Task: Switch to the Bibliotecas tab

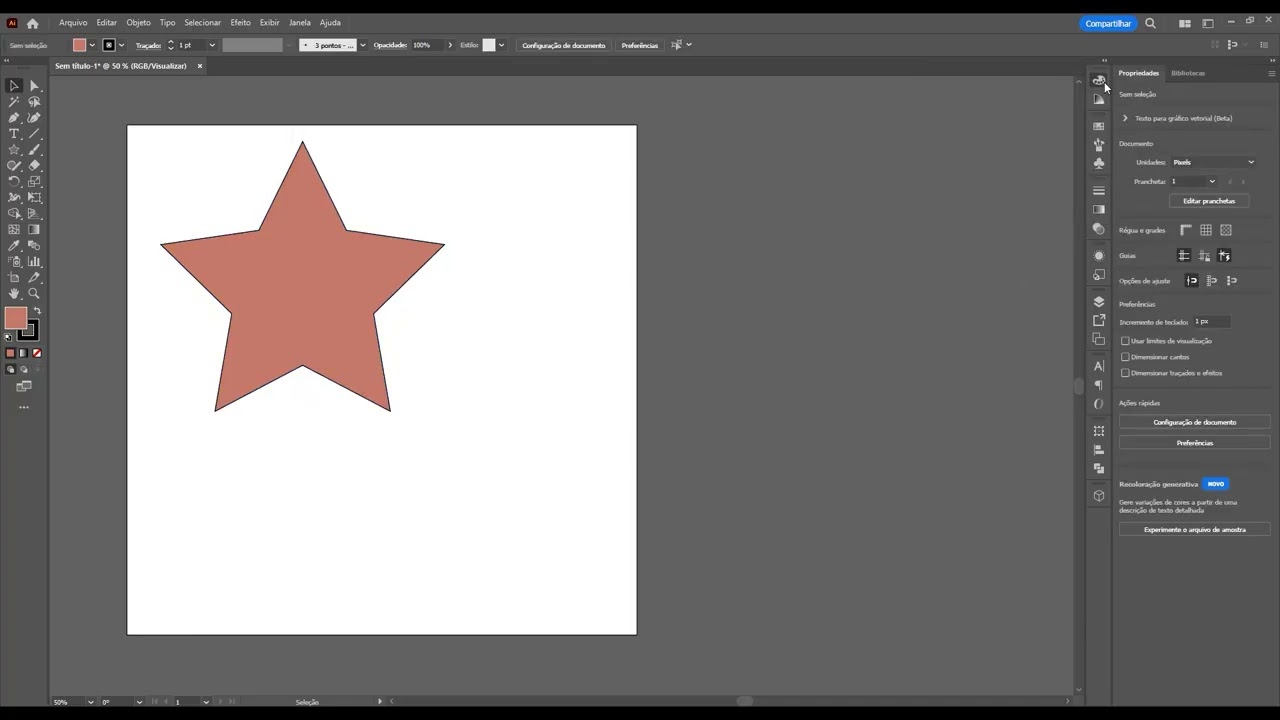Action: pos(1188,73)
